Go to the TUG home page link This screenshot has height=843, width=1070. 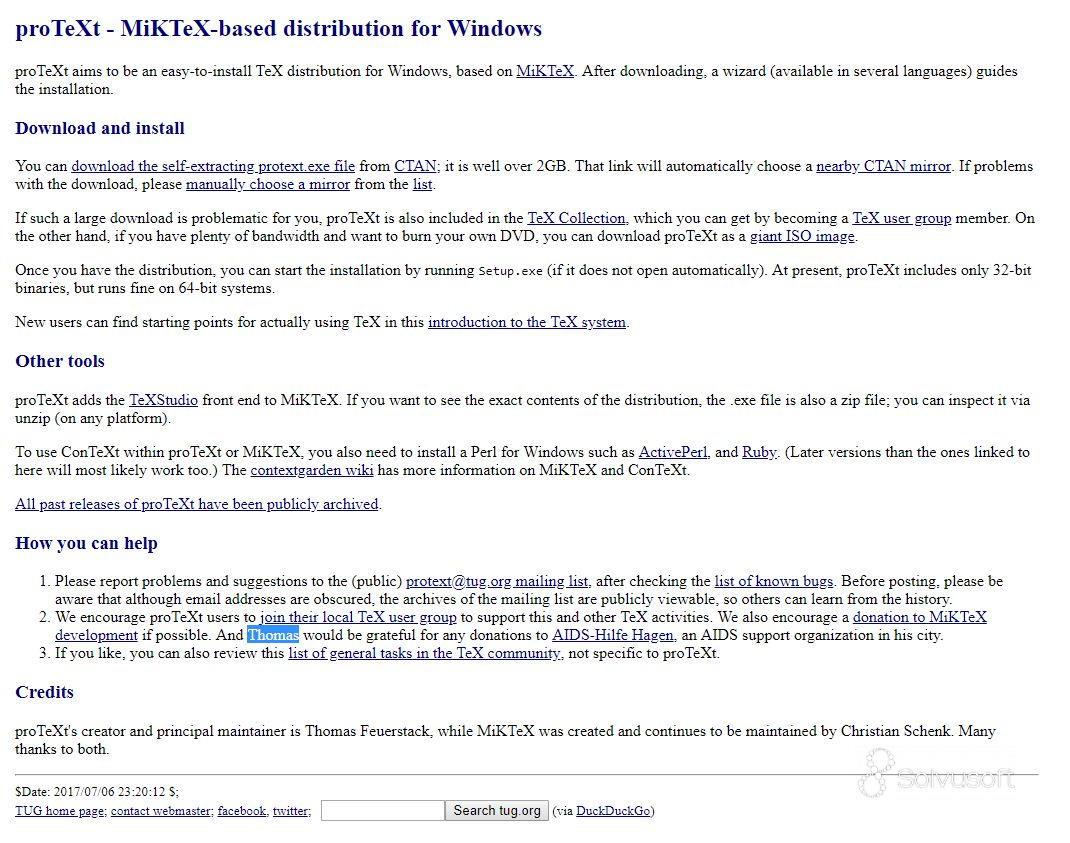tap(60, 811)
